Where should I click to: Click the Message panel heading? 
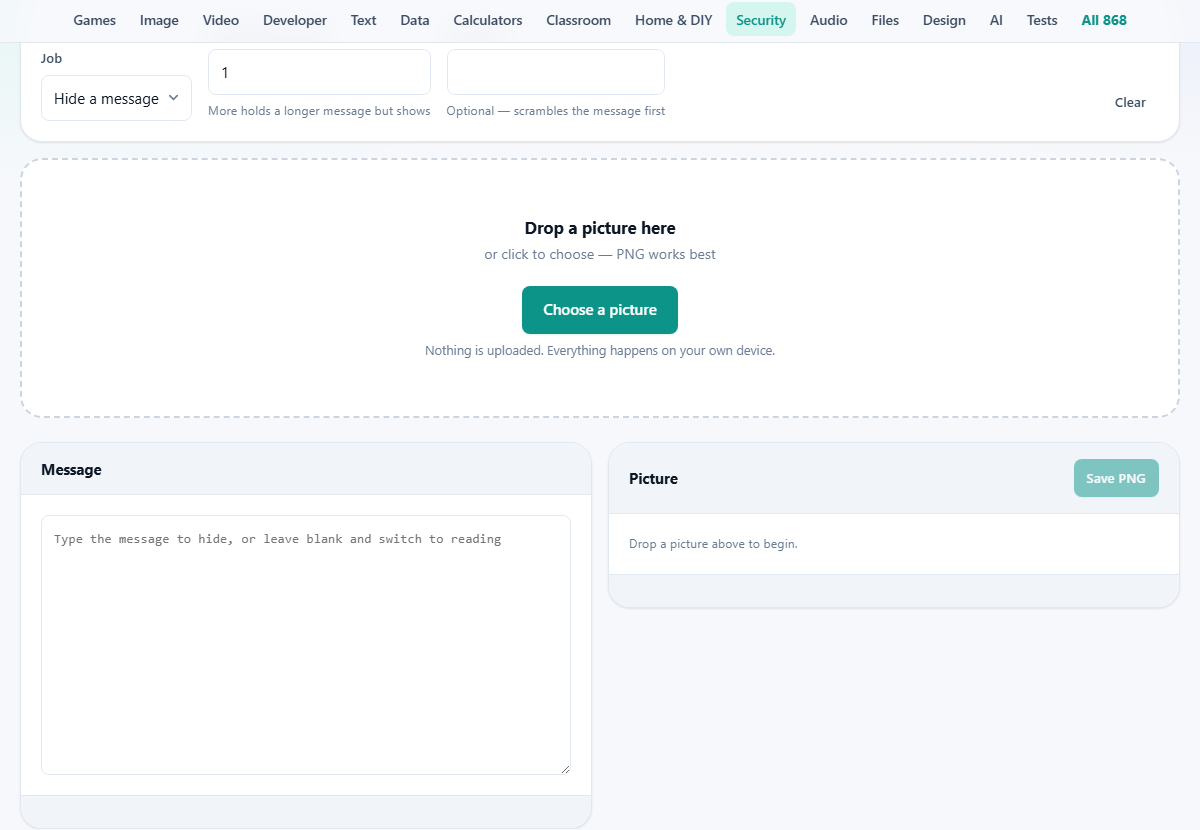pos(71,469)
